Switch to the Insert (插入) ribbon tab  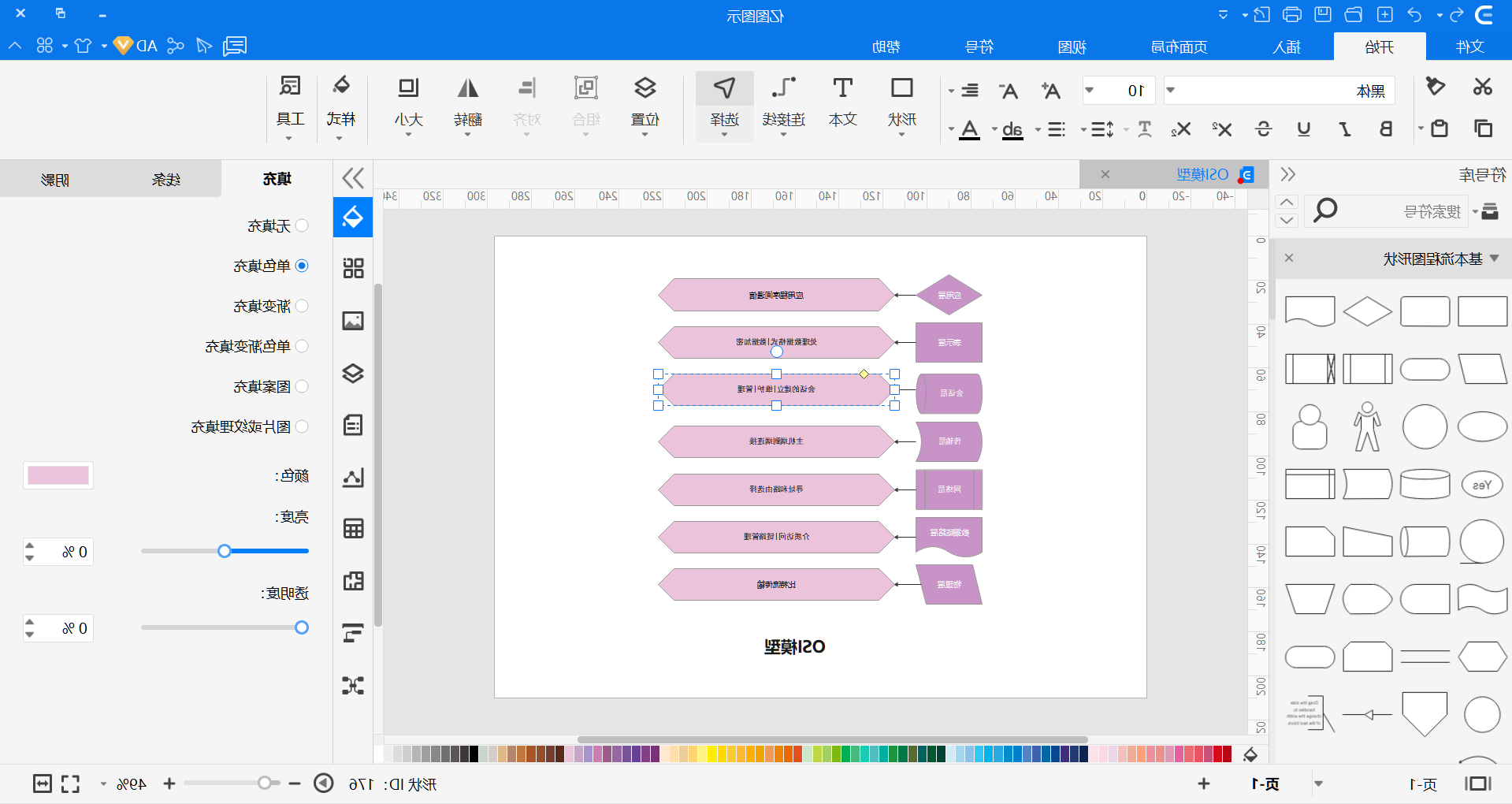tap(1287, 47)
